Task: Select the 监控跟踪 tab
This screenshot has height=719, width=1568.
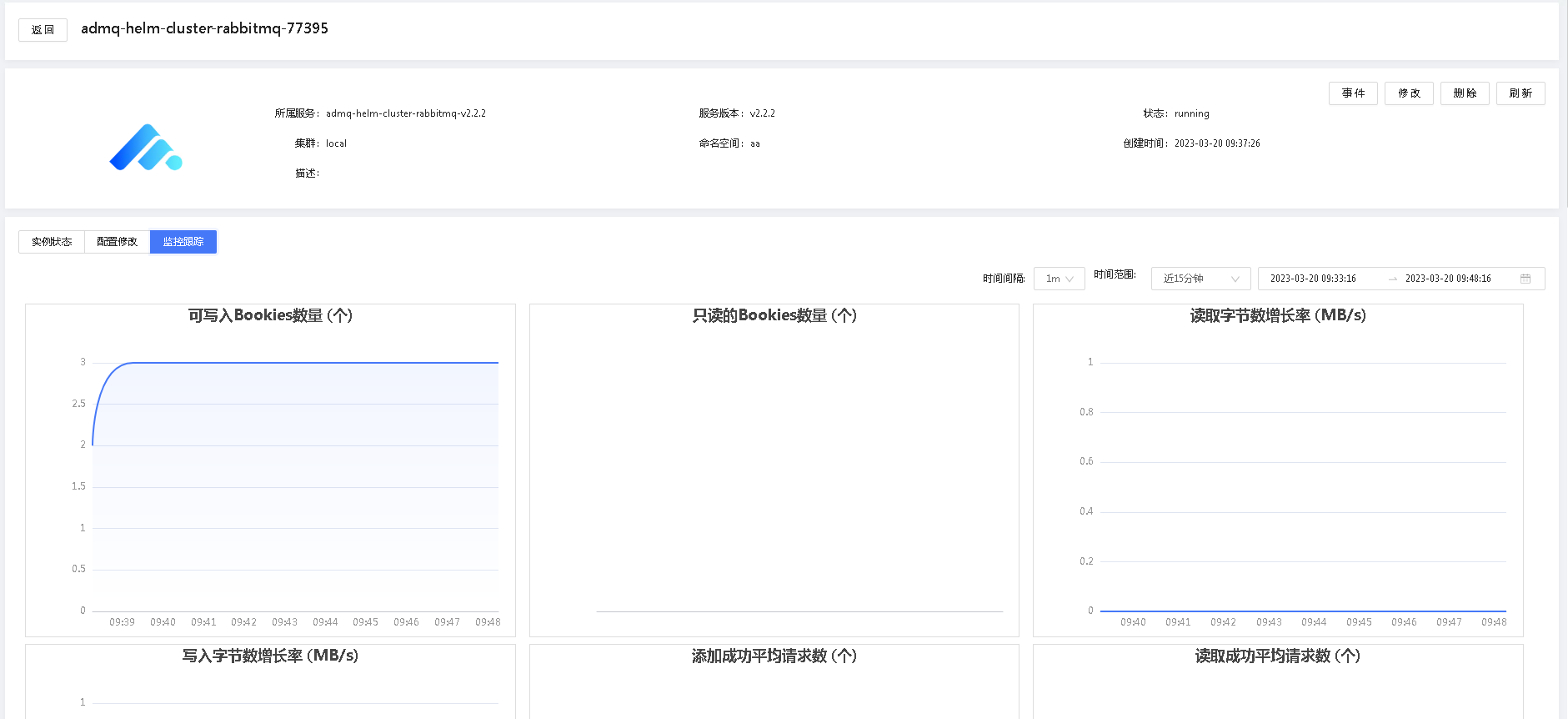Action: (183, 242)
